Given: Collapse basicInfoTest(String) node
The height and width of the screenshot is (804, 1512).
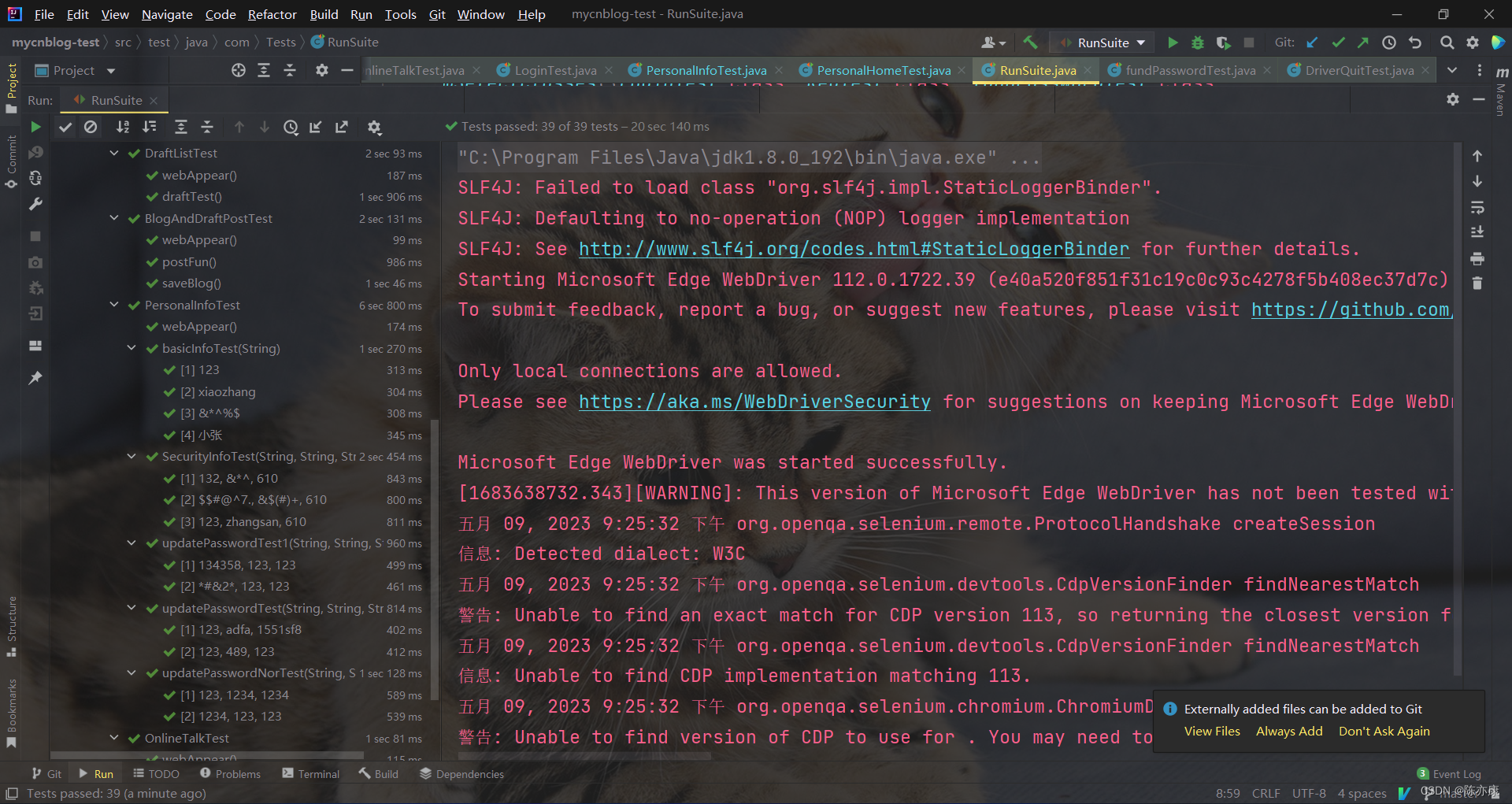Looking at the screenshot, I should (132, 348).
